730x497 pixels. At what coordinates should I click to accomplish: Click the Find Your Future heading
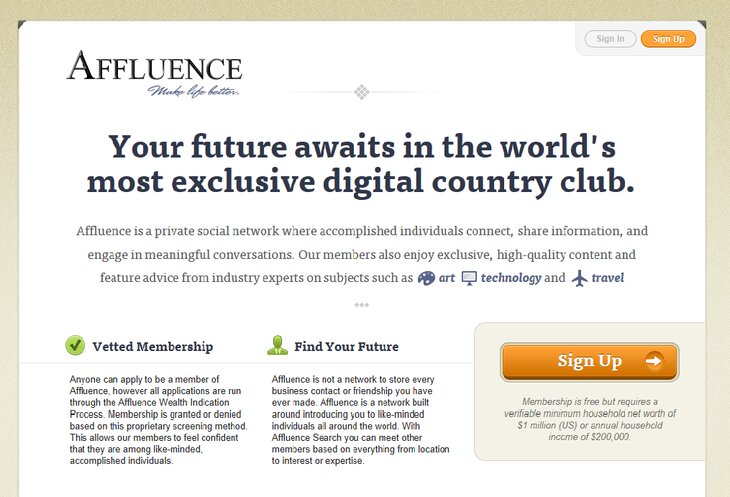point(346,347)
